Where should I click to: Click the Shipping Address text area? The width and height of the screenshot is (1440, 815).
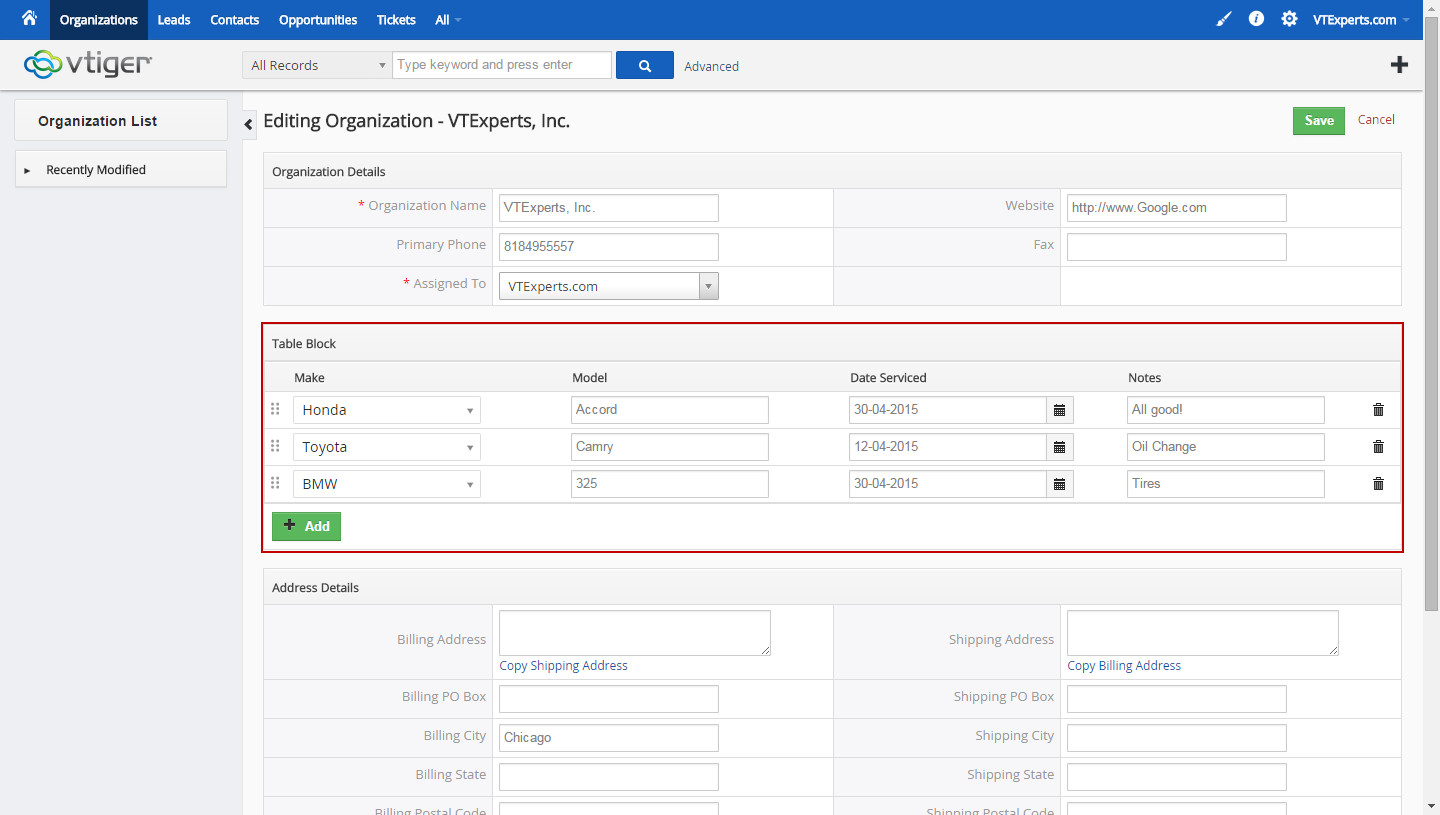(x=1203, y=633)
